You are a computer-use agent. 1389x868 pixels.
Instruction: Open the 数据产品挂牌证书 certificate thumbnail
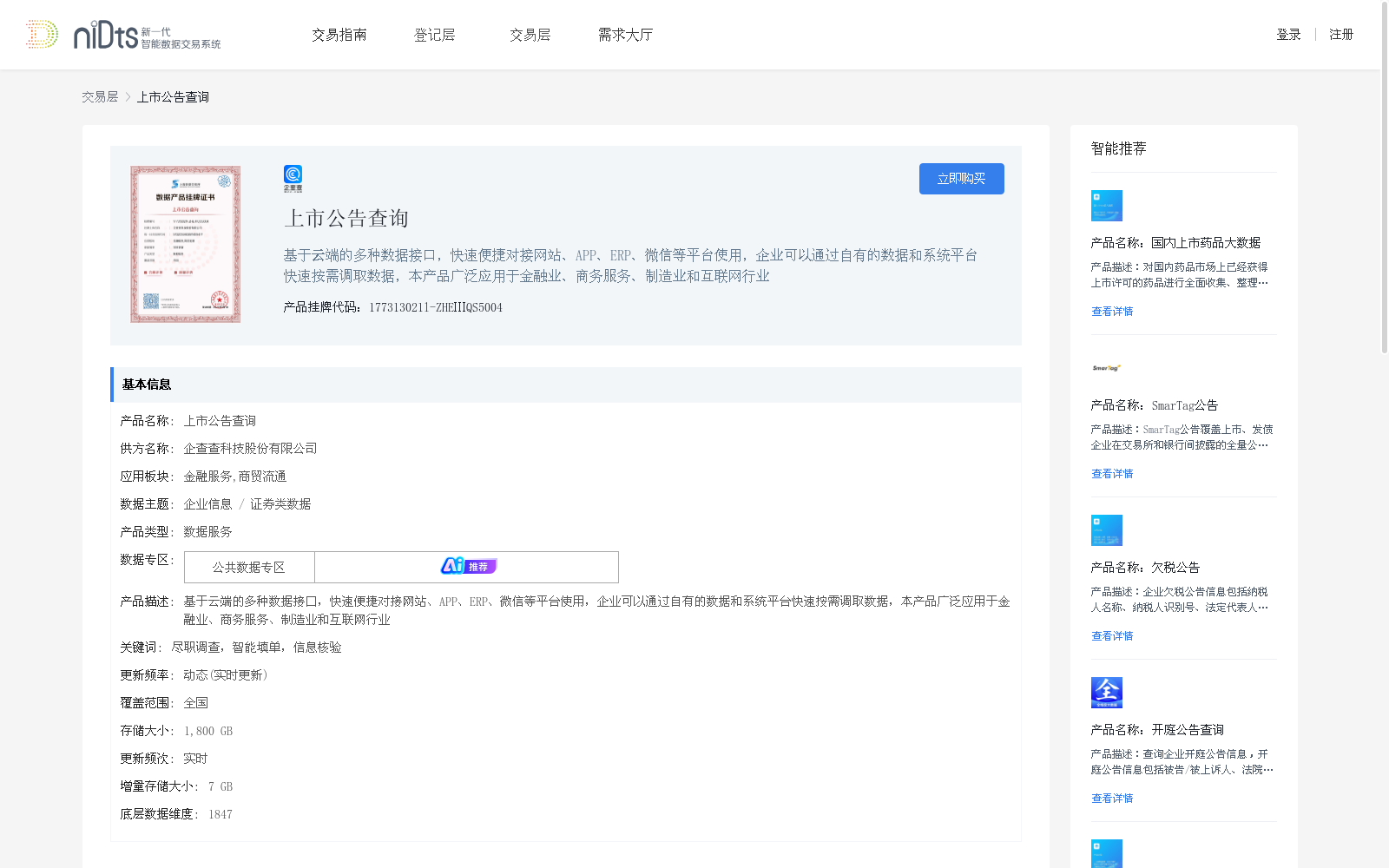[186, 245]
